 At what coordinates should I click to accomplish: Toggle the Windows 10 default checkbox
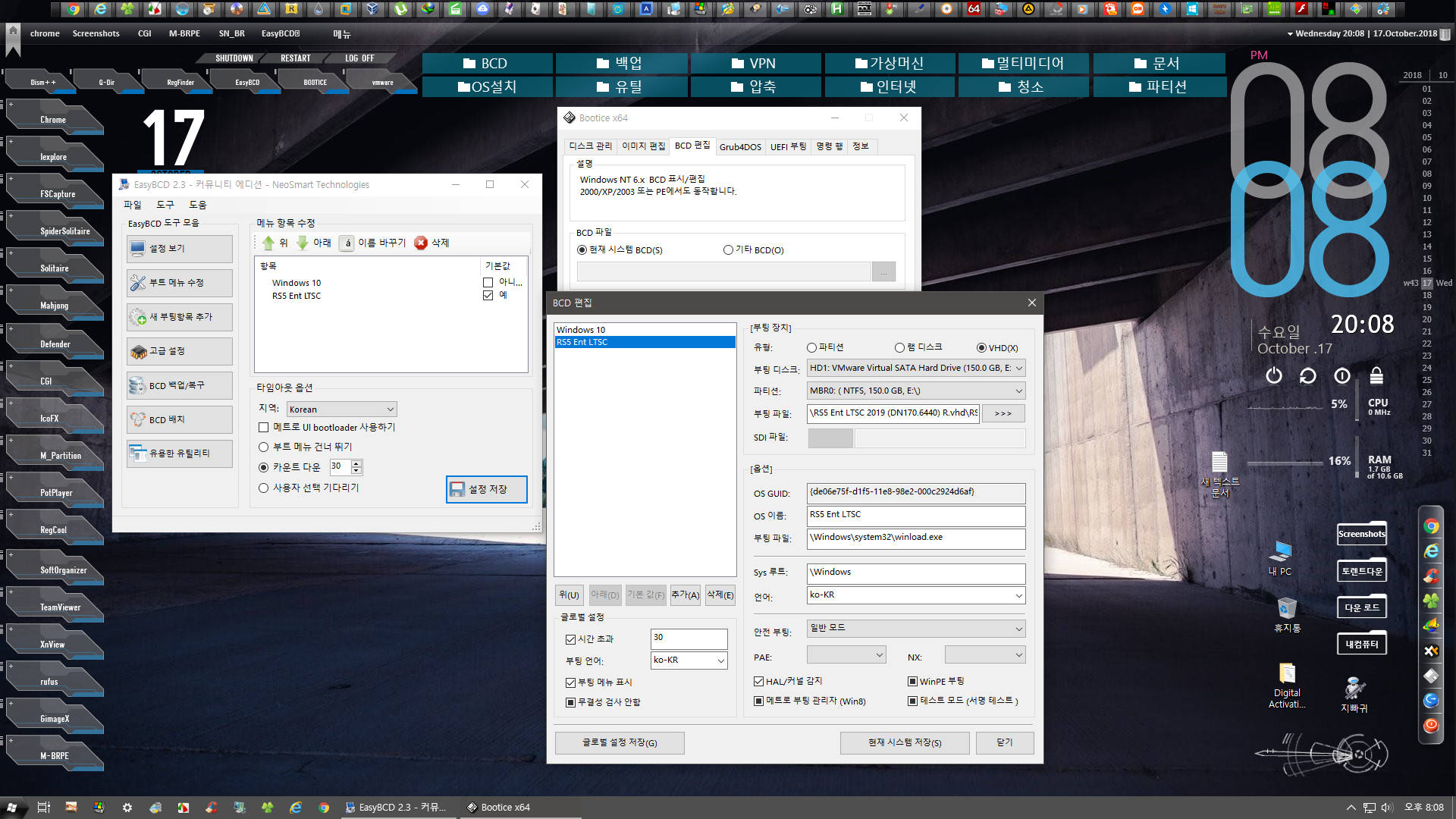click(488, 282)
